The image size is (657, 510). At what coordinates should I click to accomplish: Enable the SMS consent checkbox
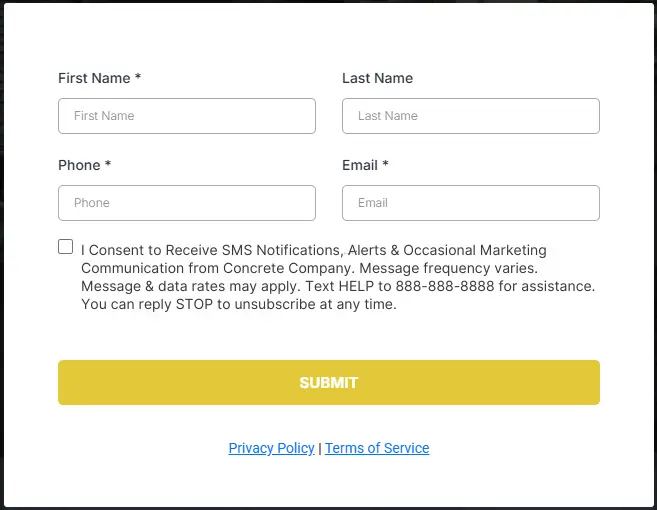coord(66,247)
